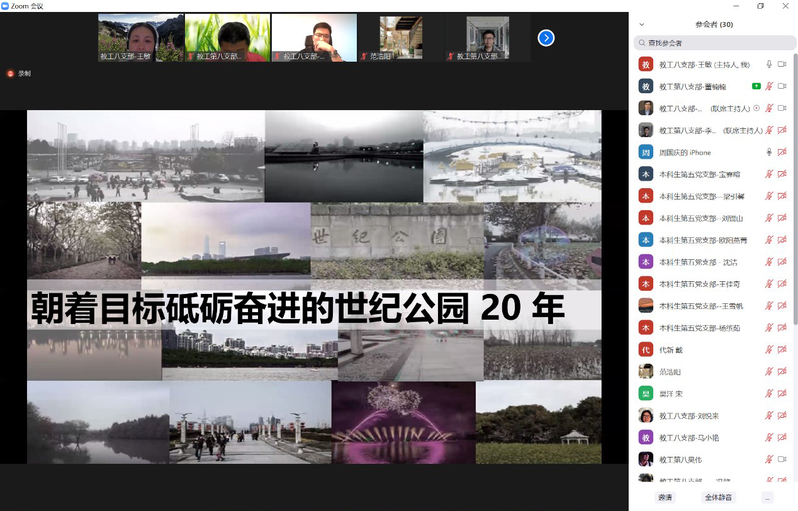Collapse the participants panel with the top chevron
This screenshot has height=511, width=798.
[642, 24]
